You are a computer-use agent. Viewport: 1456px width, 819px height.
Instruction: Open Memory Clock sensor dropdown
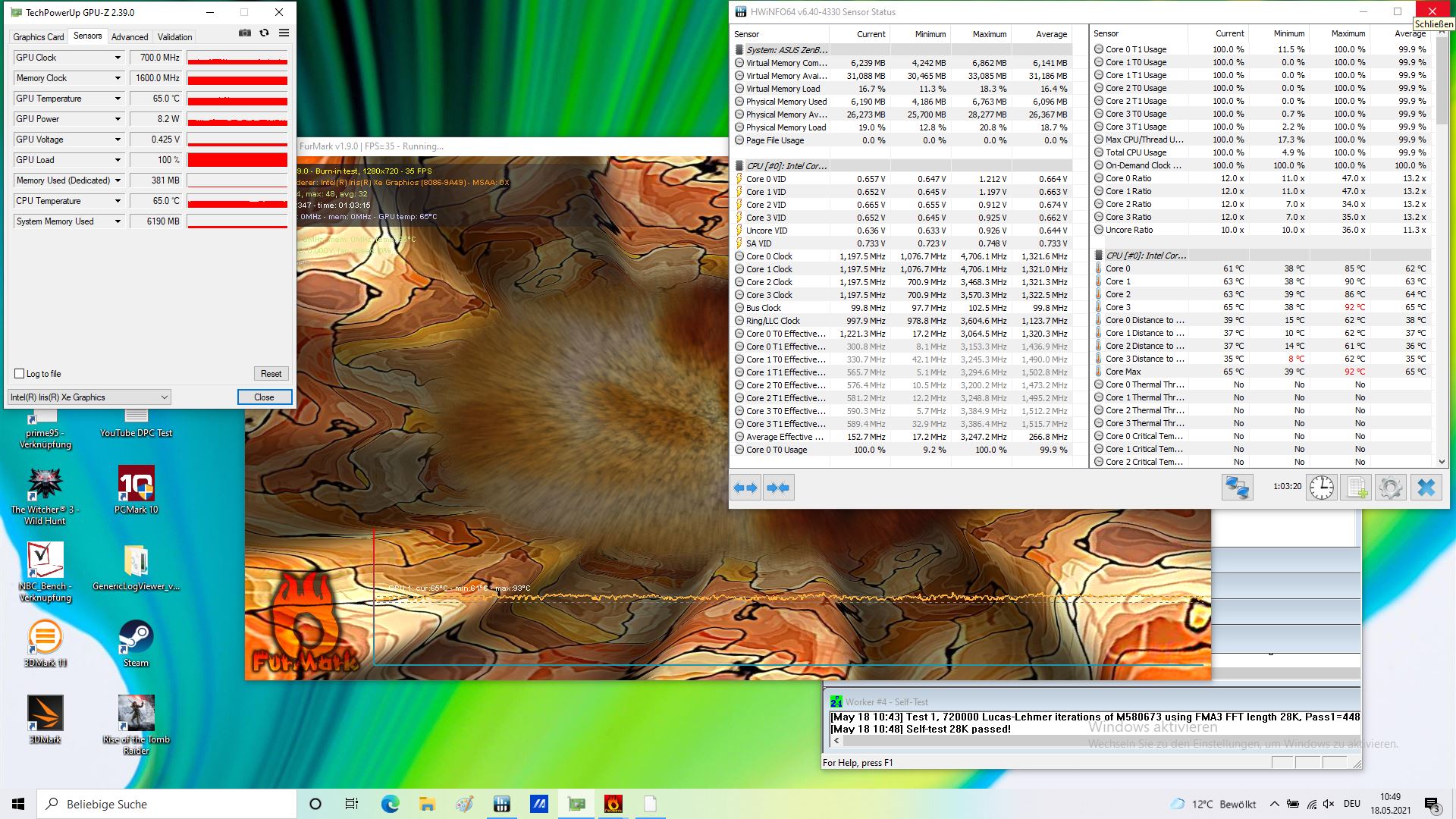point(118,78)
